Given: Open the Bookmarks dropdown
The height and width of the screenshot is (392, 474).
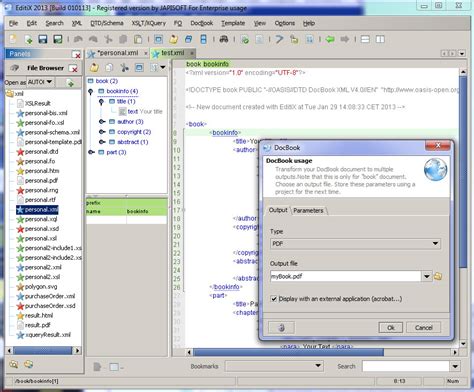Looking at the screenshot, I should click(318, 366).
